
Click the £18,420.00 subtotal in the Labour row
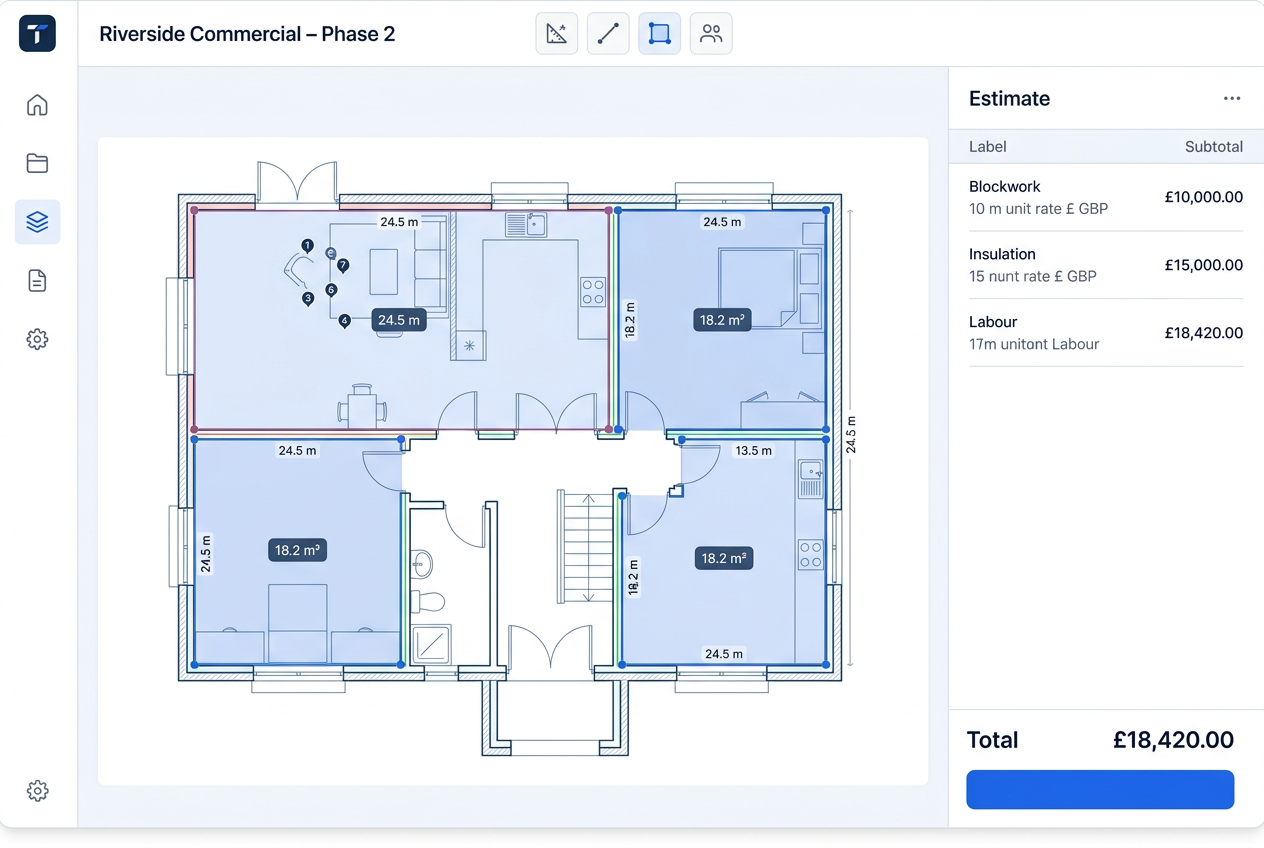point(1204,333)
